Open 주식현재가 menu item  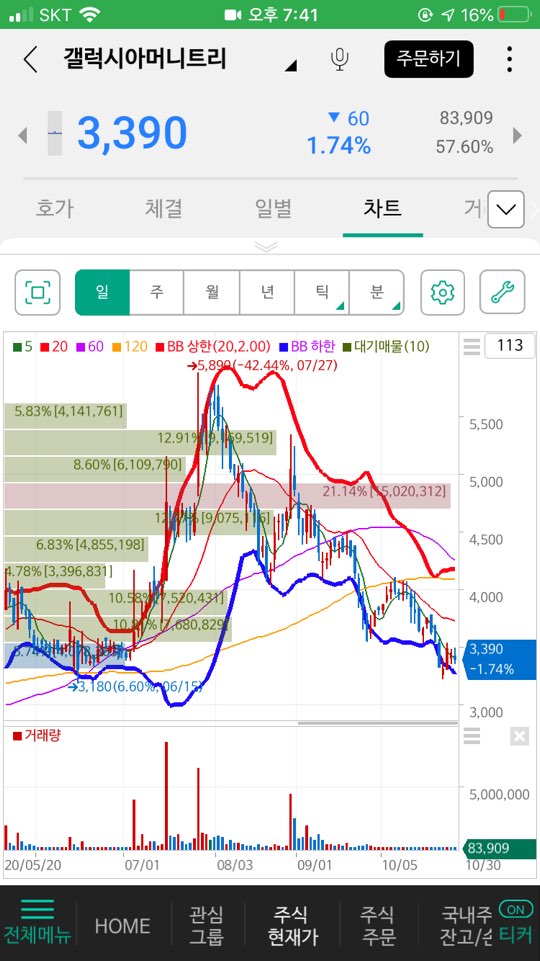point(293,925)
